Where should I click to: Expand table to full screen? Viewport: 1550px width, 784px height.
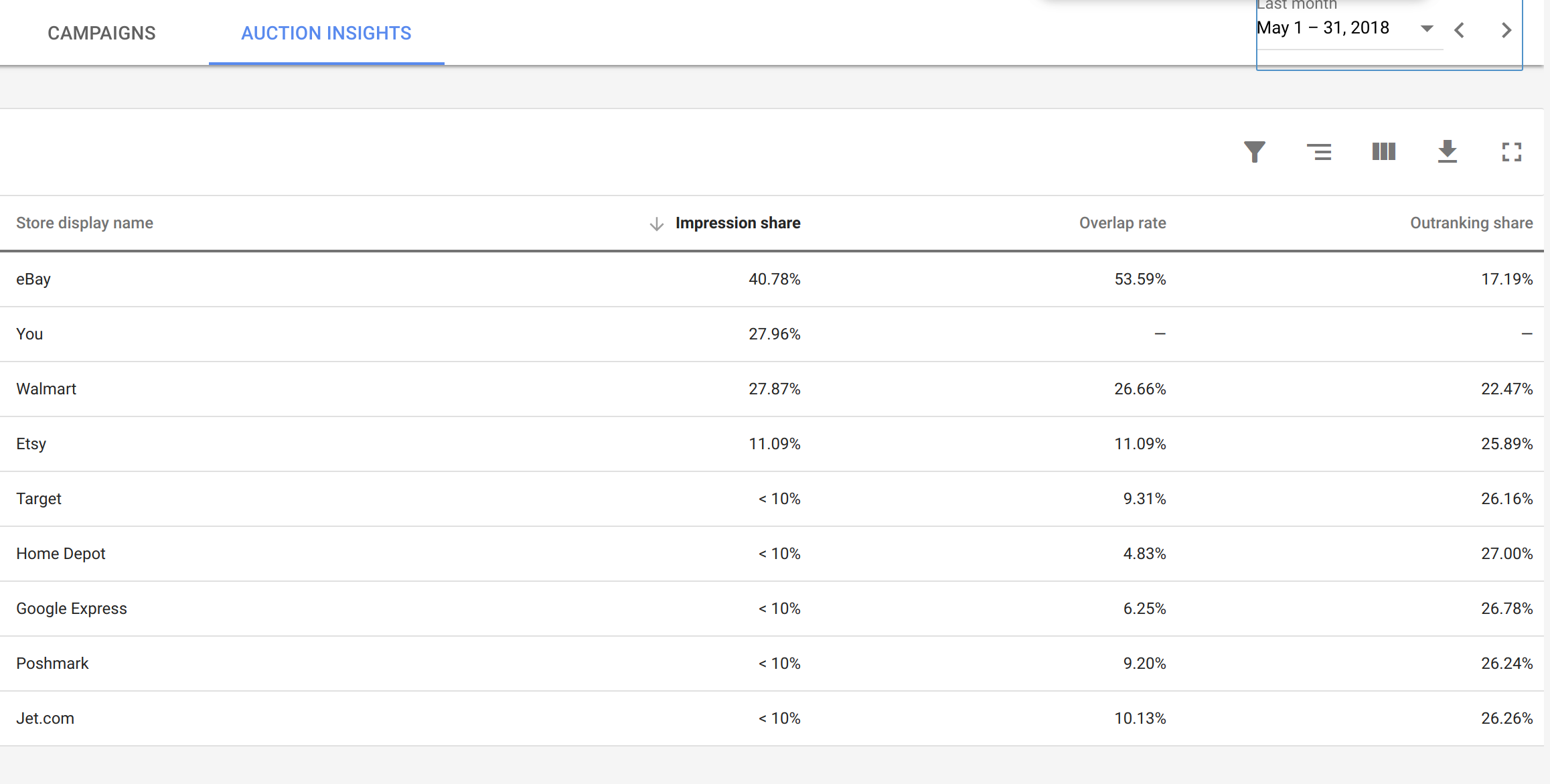1512,152
